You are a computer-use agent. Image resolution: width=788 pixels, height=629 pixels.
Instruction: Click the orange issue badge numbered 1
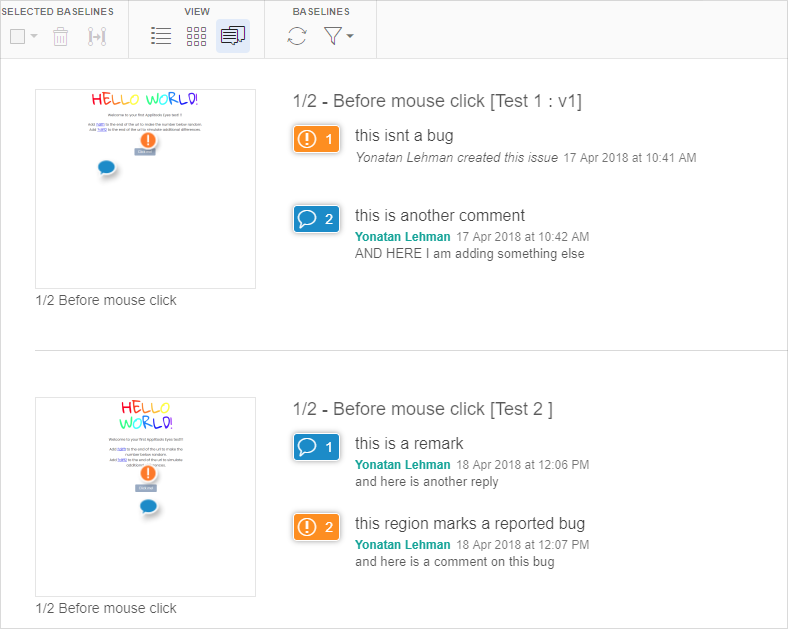pos(317,139)
